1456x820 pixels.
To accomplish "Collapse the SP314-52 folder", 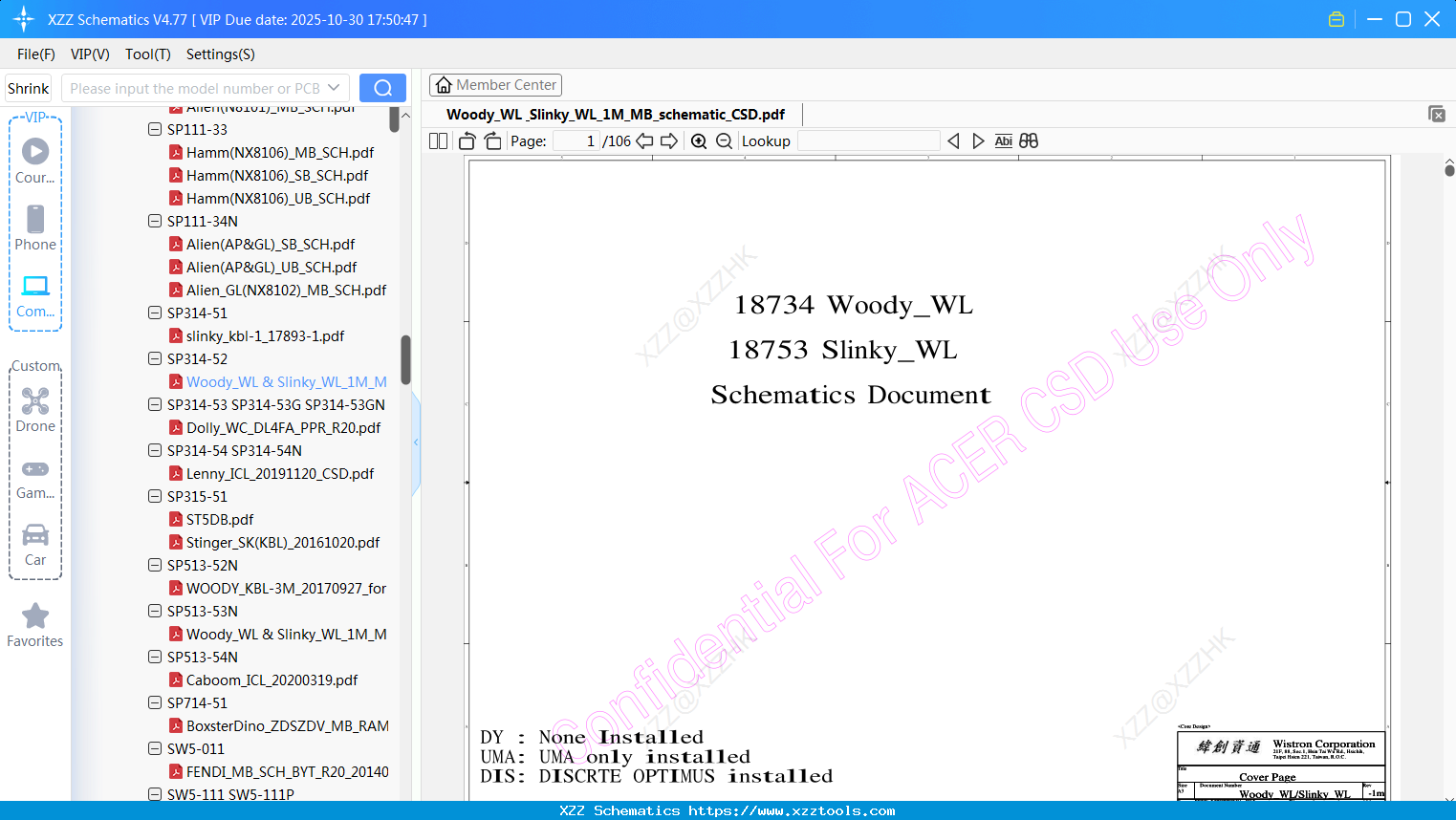I will coord(155,358).
